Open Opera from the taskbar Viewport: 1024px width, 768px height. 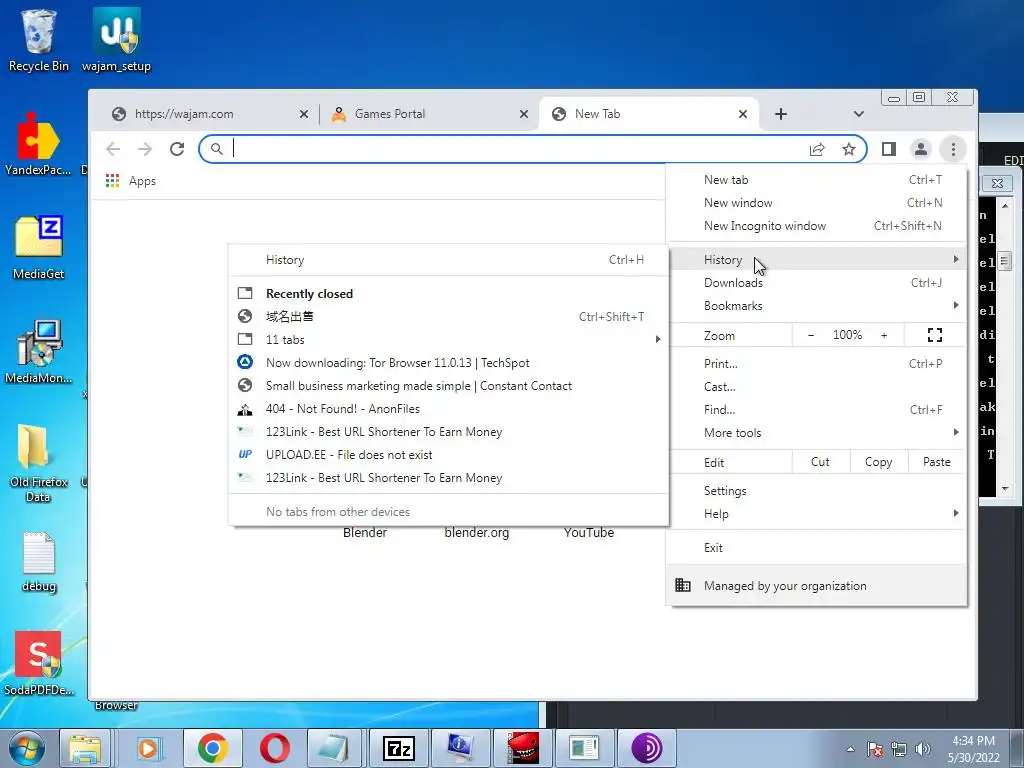point(274,748)
